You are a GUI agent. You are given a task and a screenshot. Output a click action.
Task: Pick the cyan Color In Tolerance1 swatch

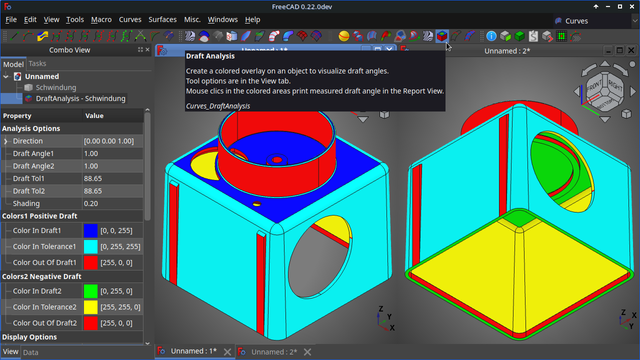(91, 247)
